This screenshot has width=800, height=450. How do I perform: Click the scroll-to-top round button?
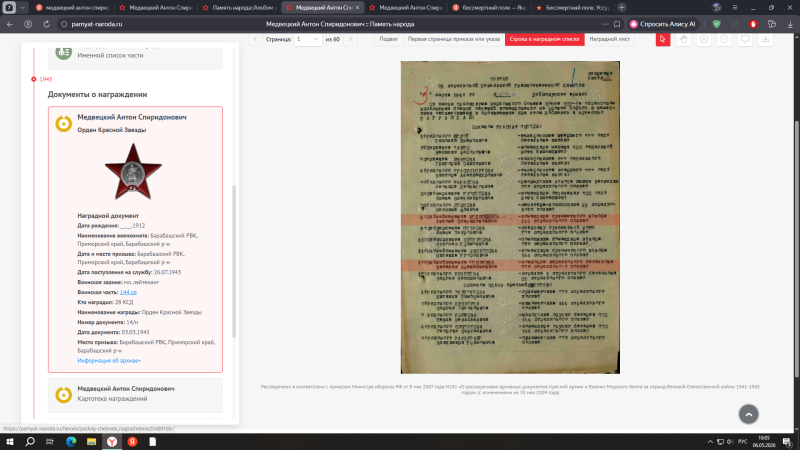point(748,414)
